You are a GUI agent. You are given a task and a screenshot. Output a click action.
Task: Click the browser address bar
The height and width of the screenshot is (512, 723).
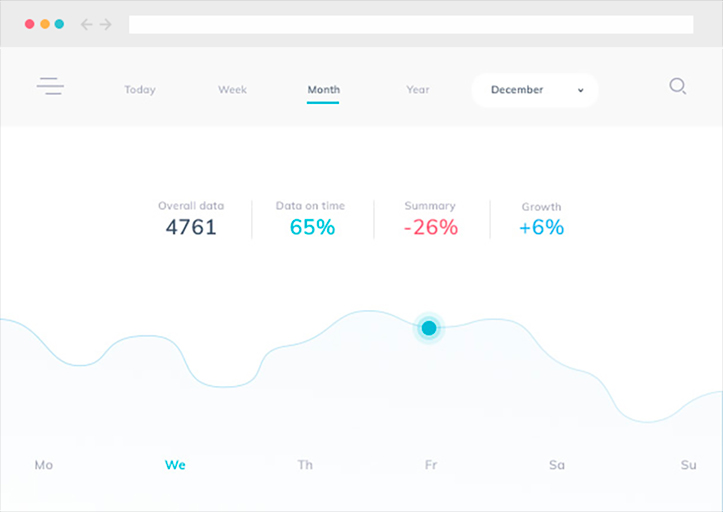tap(411, 24)
